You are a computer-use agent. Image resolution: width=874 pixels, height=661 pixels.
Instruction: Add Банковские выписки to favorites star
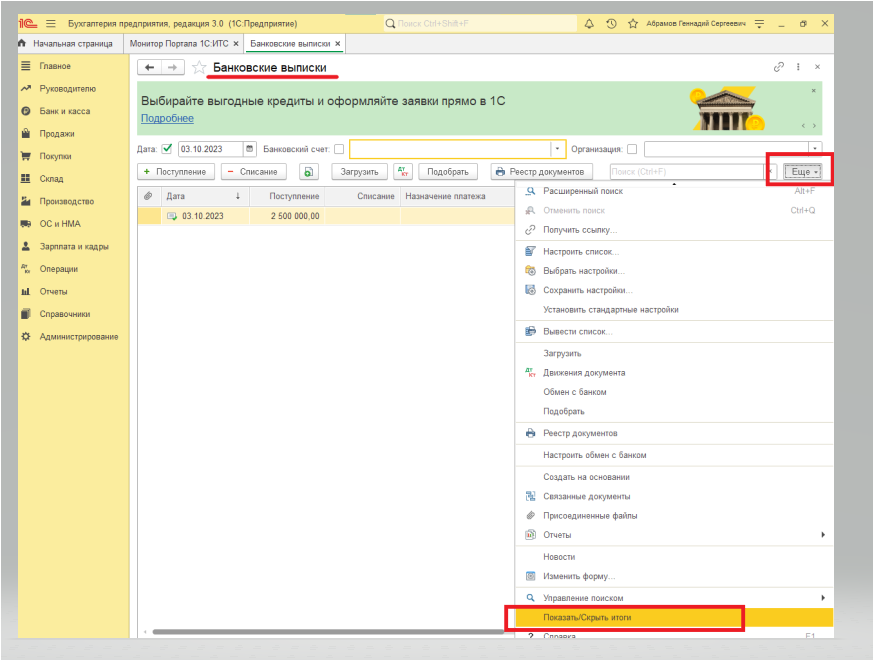[198, 67]
